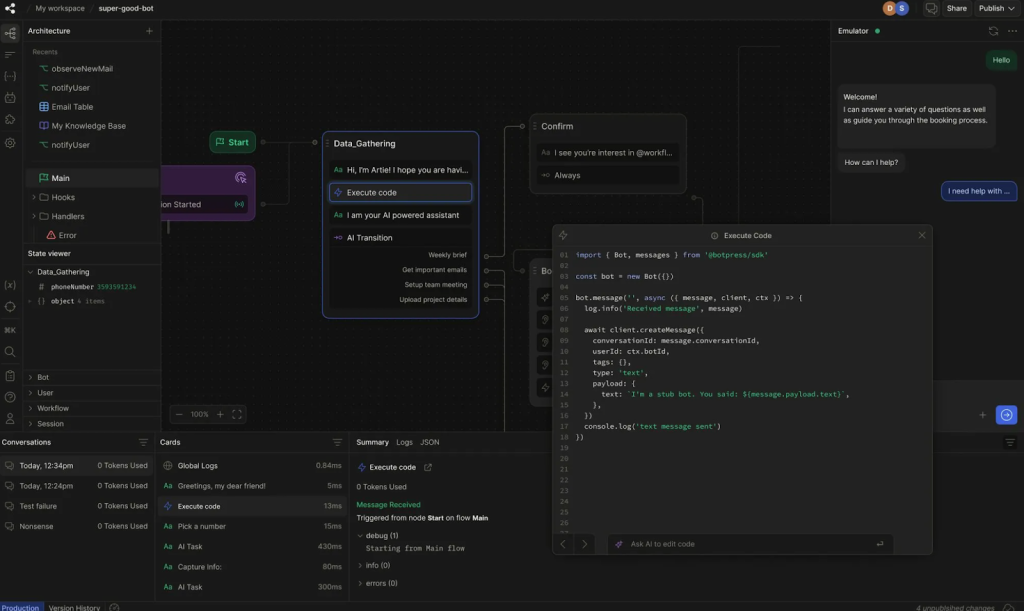Click the 'I need help with...' suggestion chip
Image resolution: width=1024 pixels, height=611 pixels.
click(978, 190)
